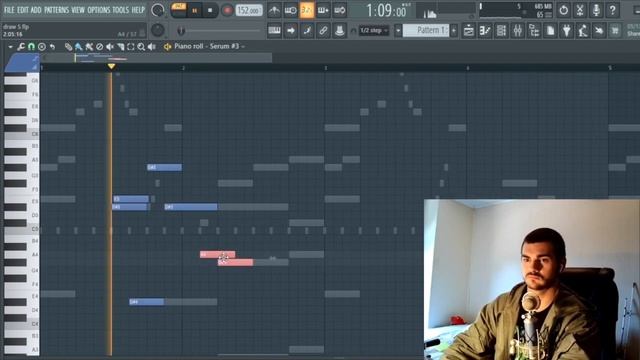Stop playback with the stop button
Image resolution: width=640 pixels, height=360 pixels.
coord(210,11)
